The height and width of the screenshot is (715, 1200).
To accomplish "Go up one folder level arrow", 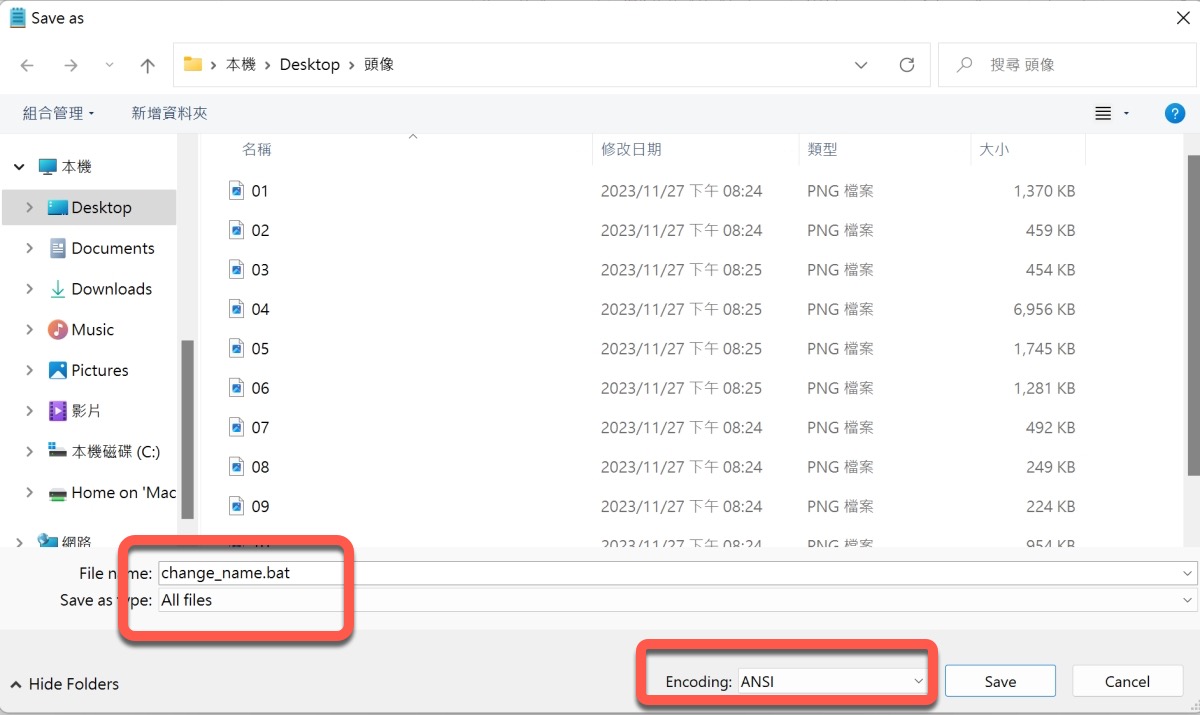I will [148, 65].
